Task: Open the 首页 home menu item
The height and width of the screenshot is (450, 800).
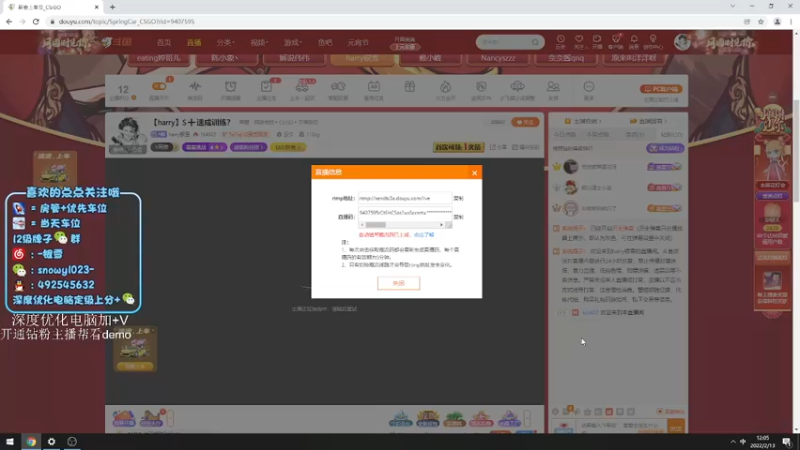Action: [x=164, y=42]
